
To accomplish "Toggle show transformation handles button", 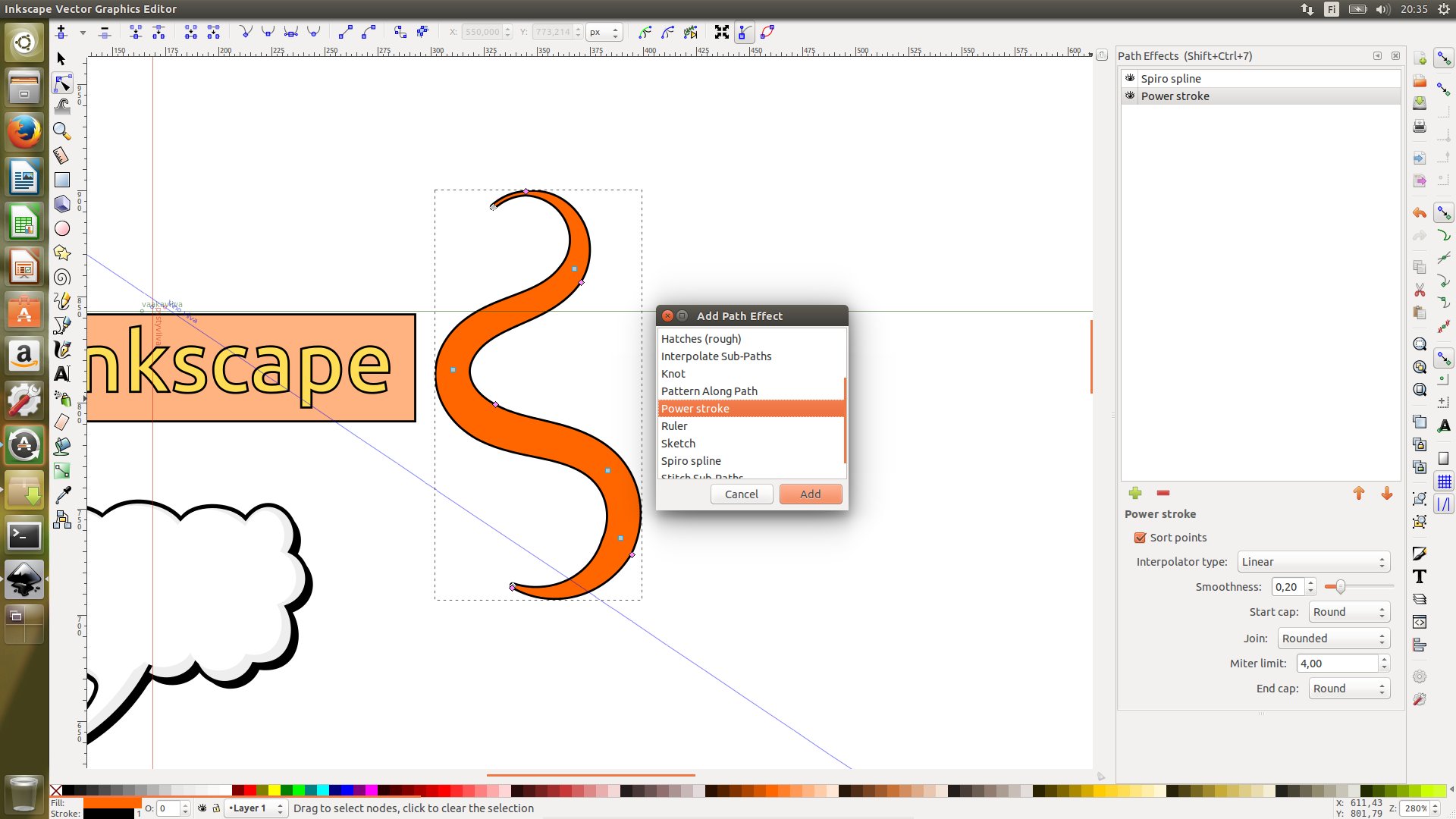I will point(722,32).
